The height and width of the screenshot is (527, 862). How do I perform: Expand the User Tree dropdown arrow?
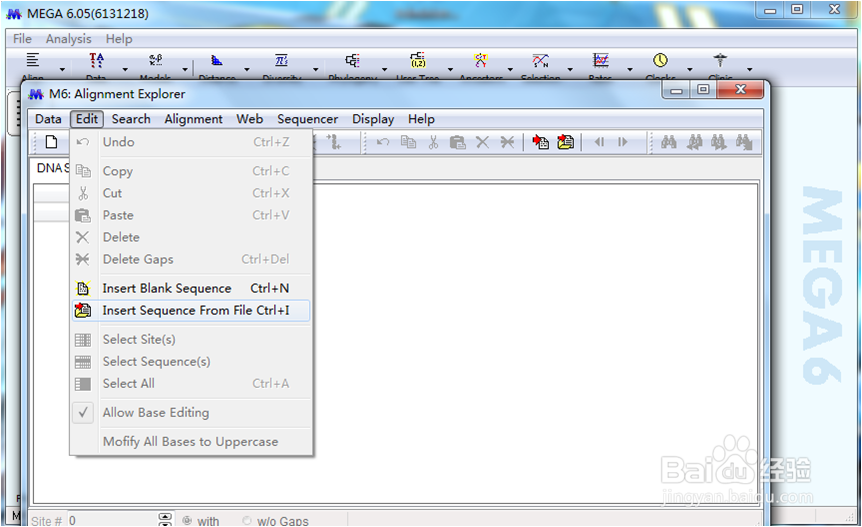[450, 69]
